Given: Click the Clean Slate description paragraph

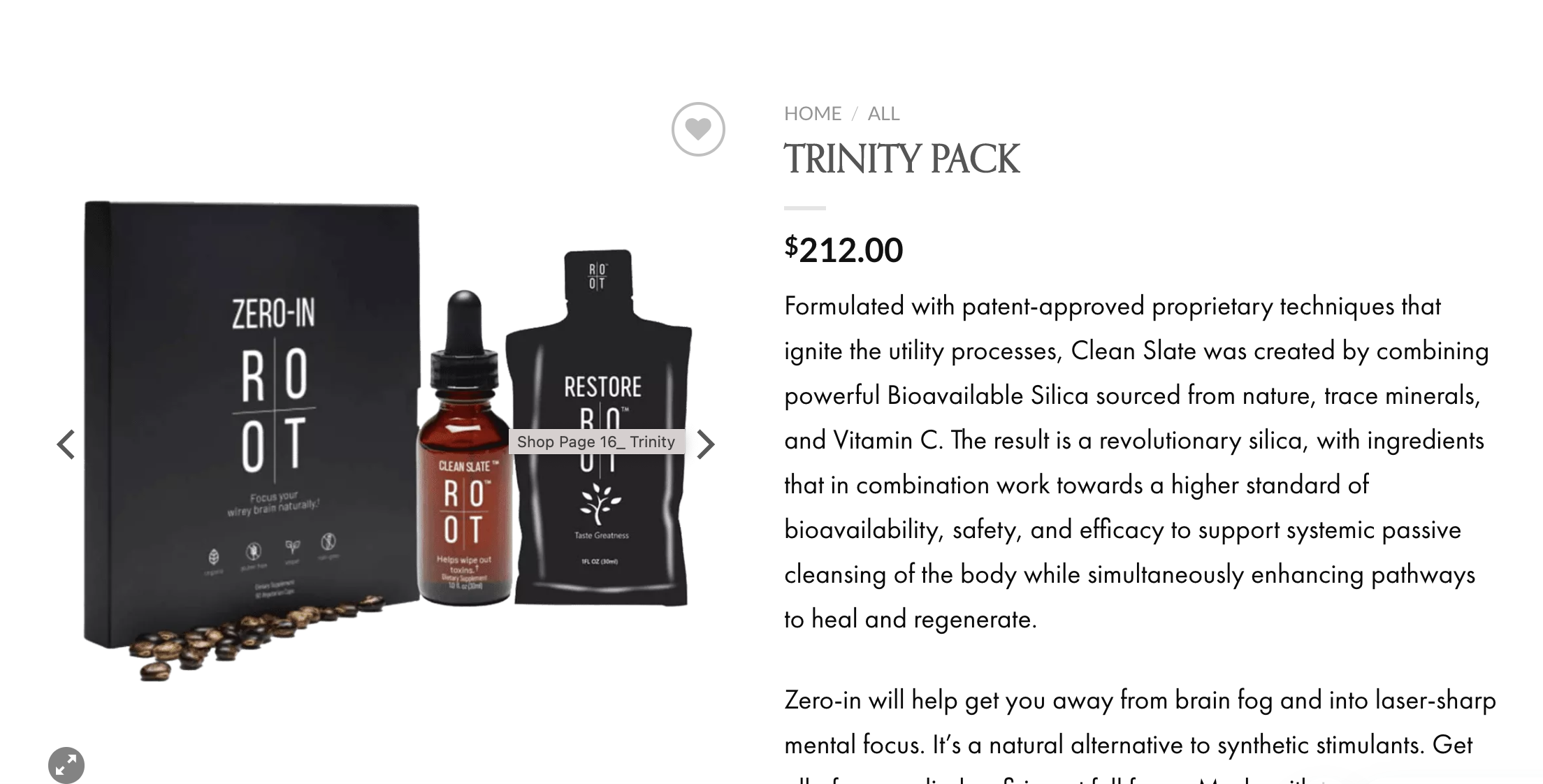Looking at the screenshot, I should click(1137, 463).
